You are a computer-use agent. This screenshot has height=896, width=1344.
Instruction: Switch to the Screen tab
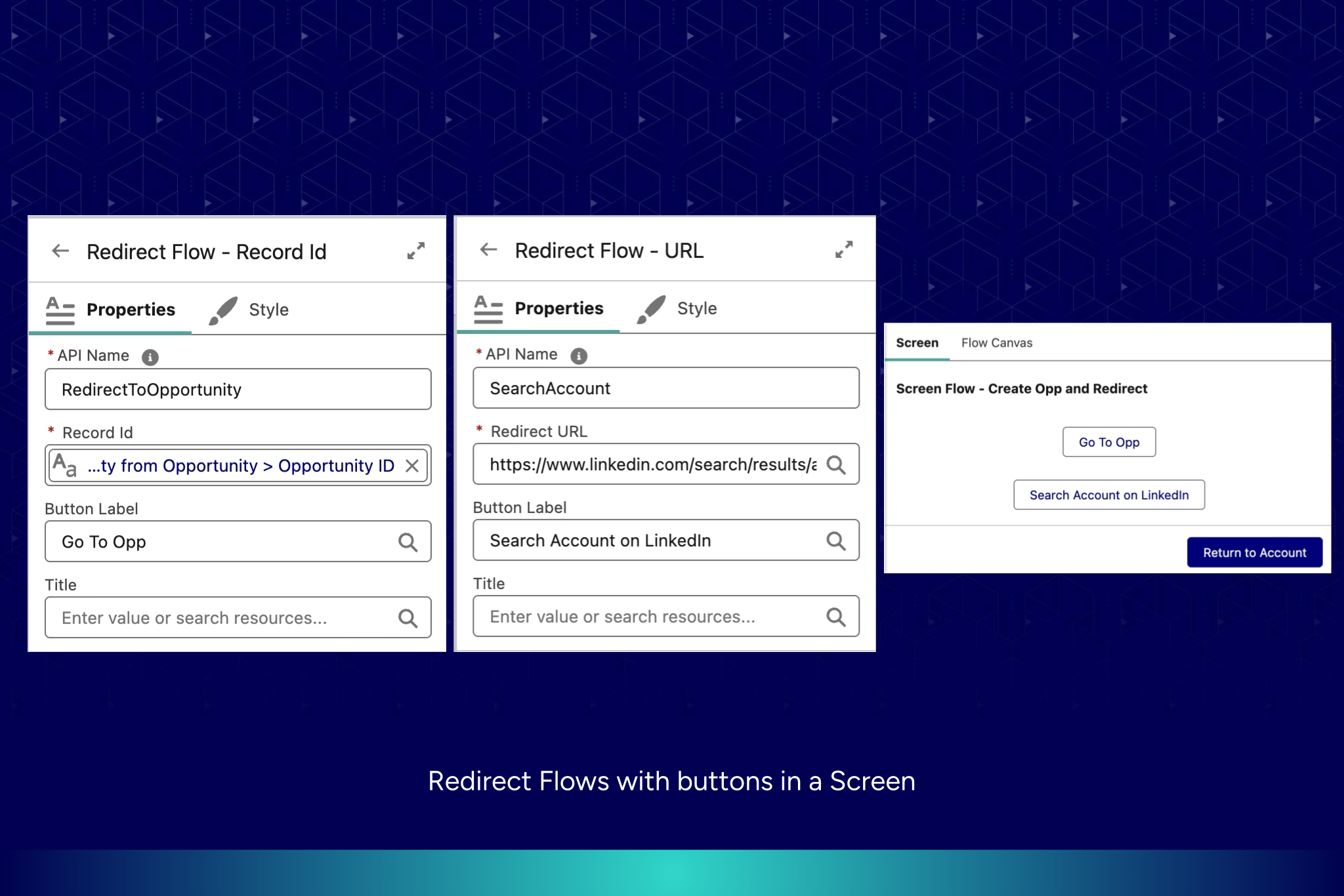pos(917,342)
